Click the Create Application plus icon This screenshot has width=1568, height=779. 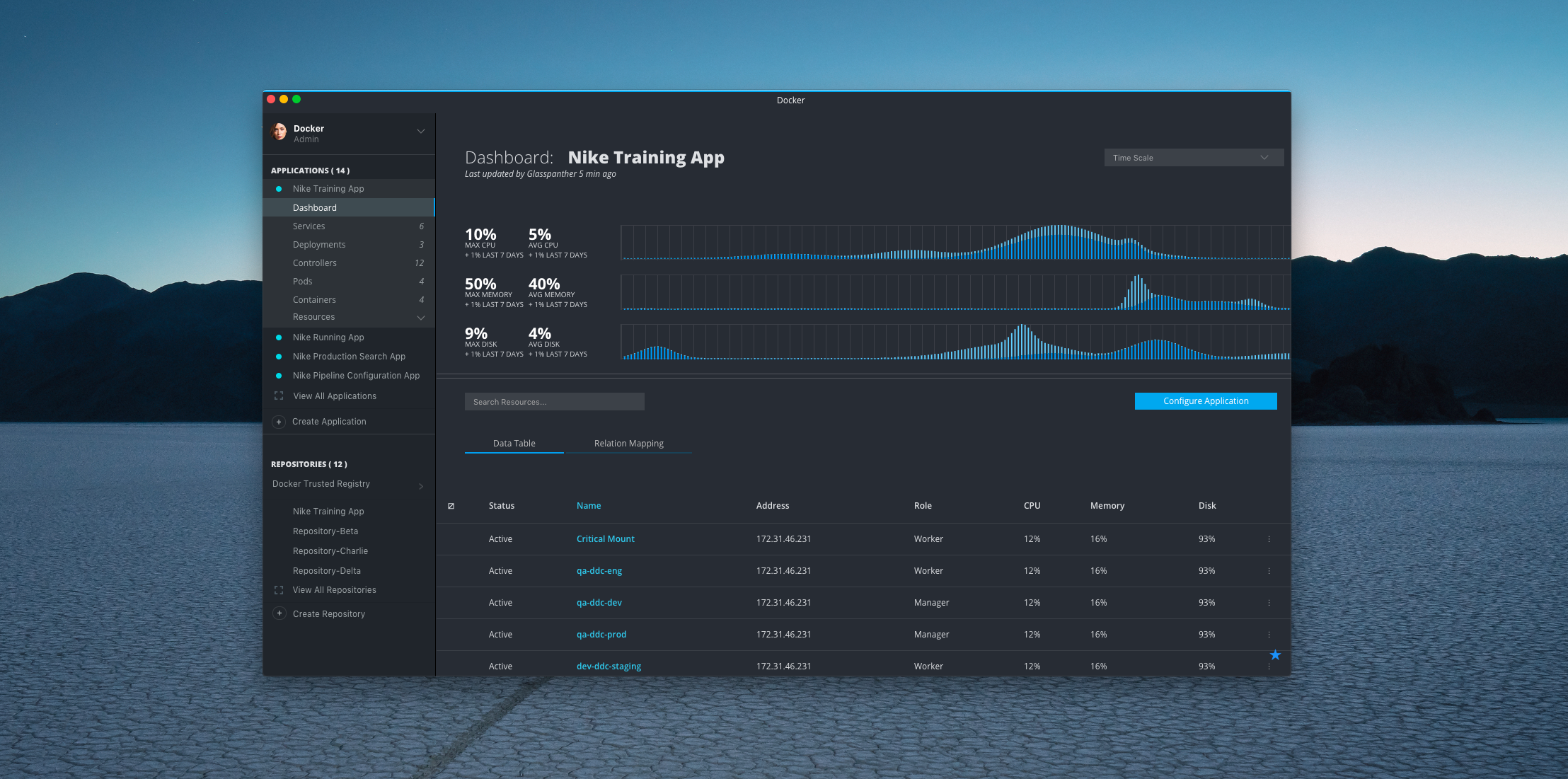click(x=279, y=422)
